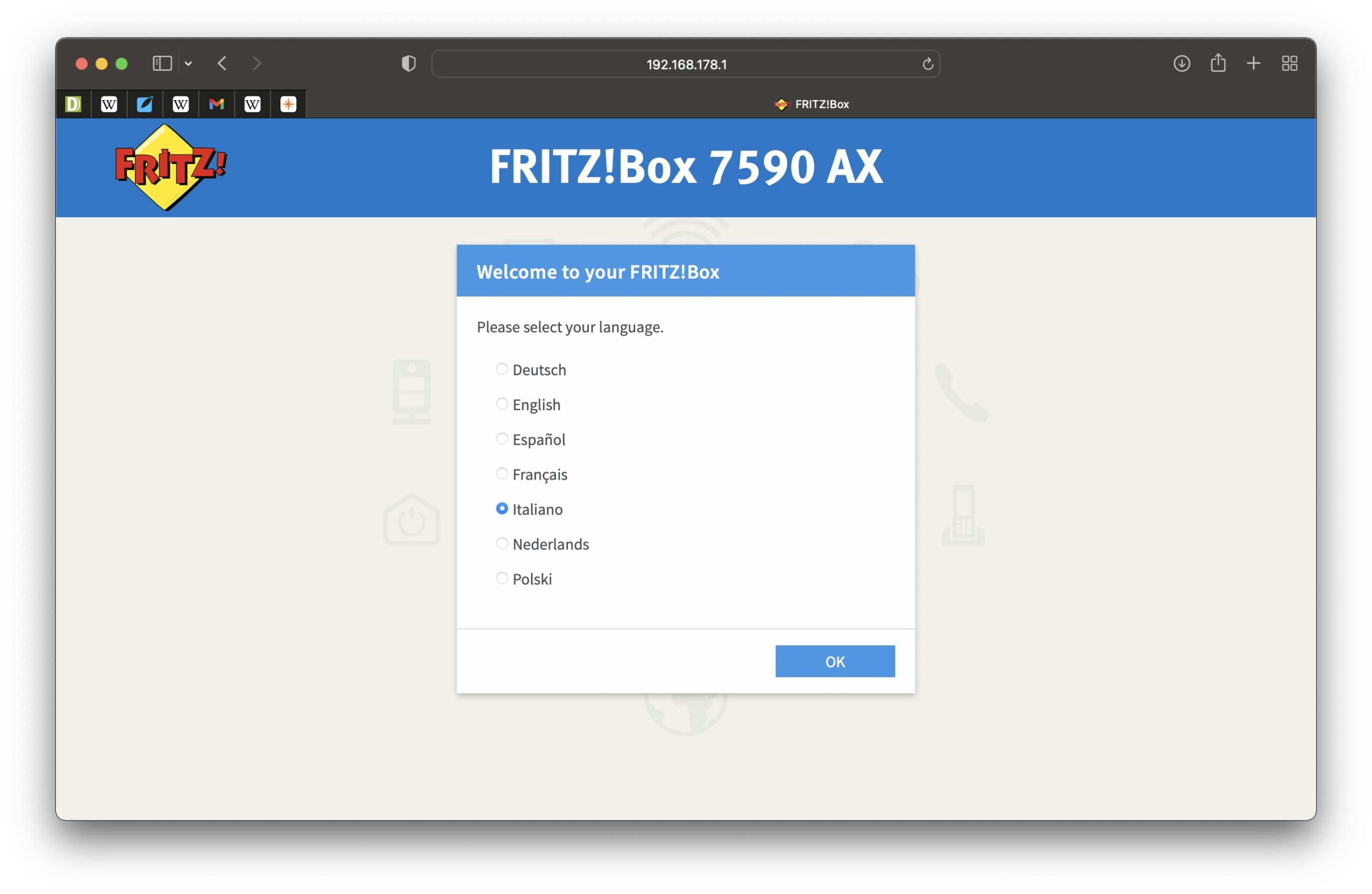This screenshot has height=894, width=1372.
Task: Select the Deutsch language option
Action: coord(502,369)
